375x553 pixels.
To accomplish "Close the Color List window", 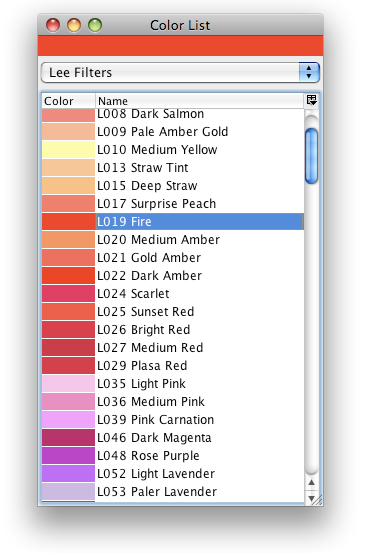I will [x=53, y=25].
